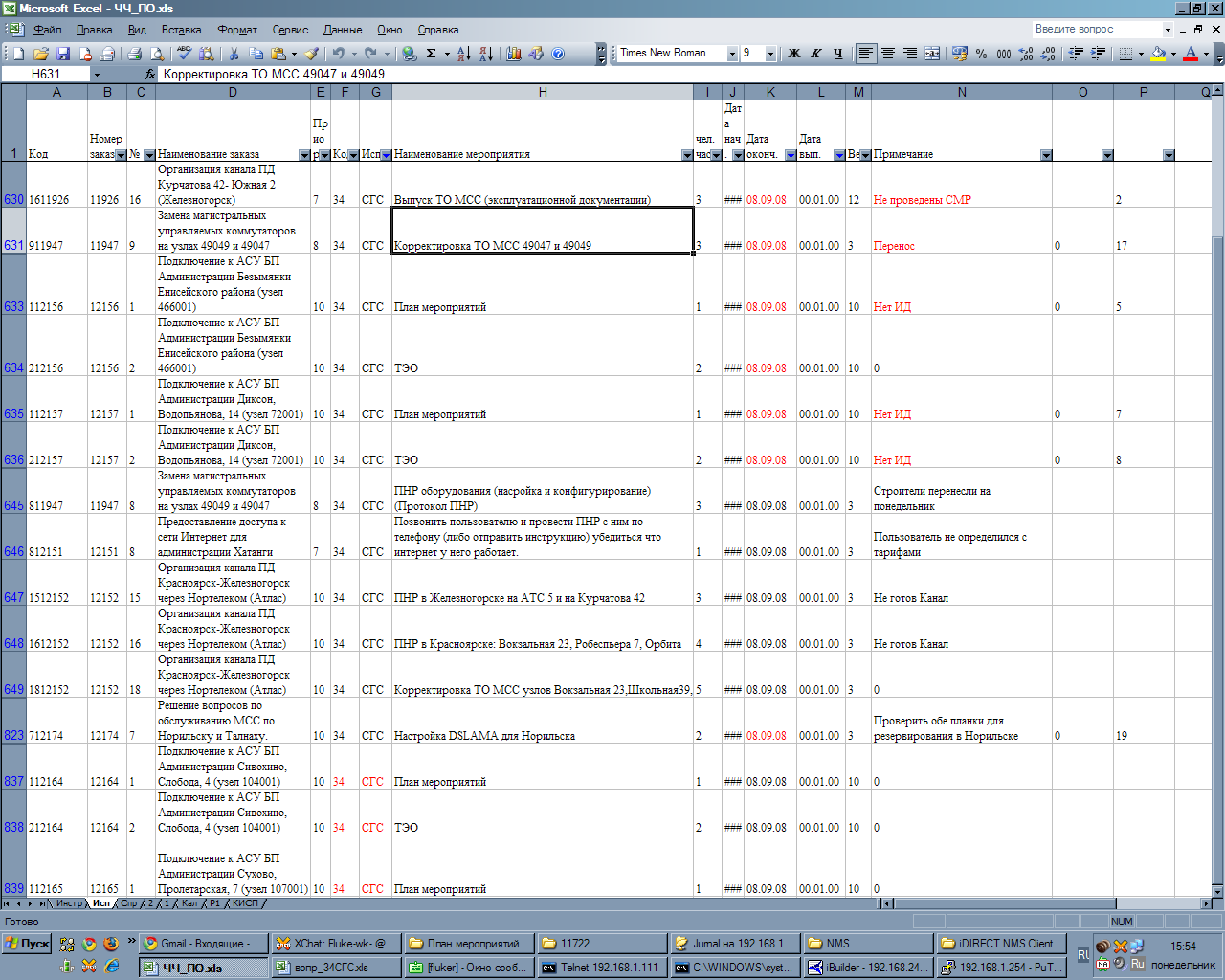Open the Данные menu
This screenshot has height=980, width=1225.
[342, 30]
